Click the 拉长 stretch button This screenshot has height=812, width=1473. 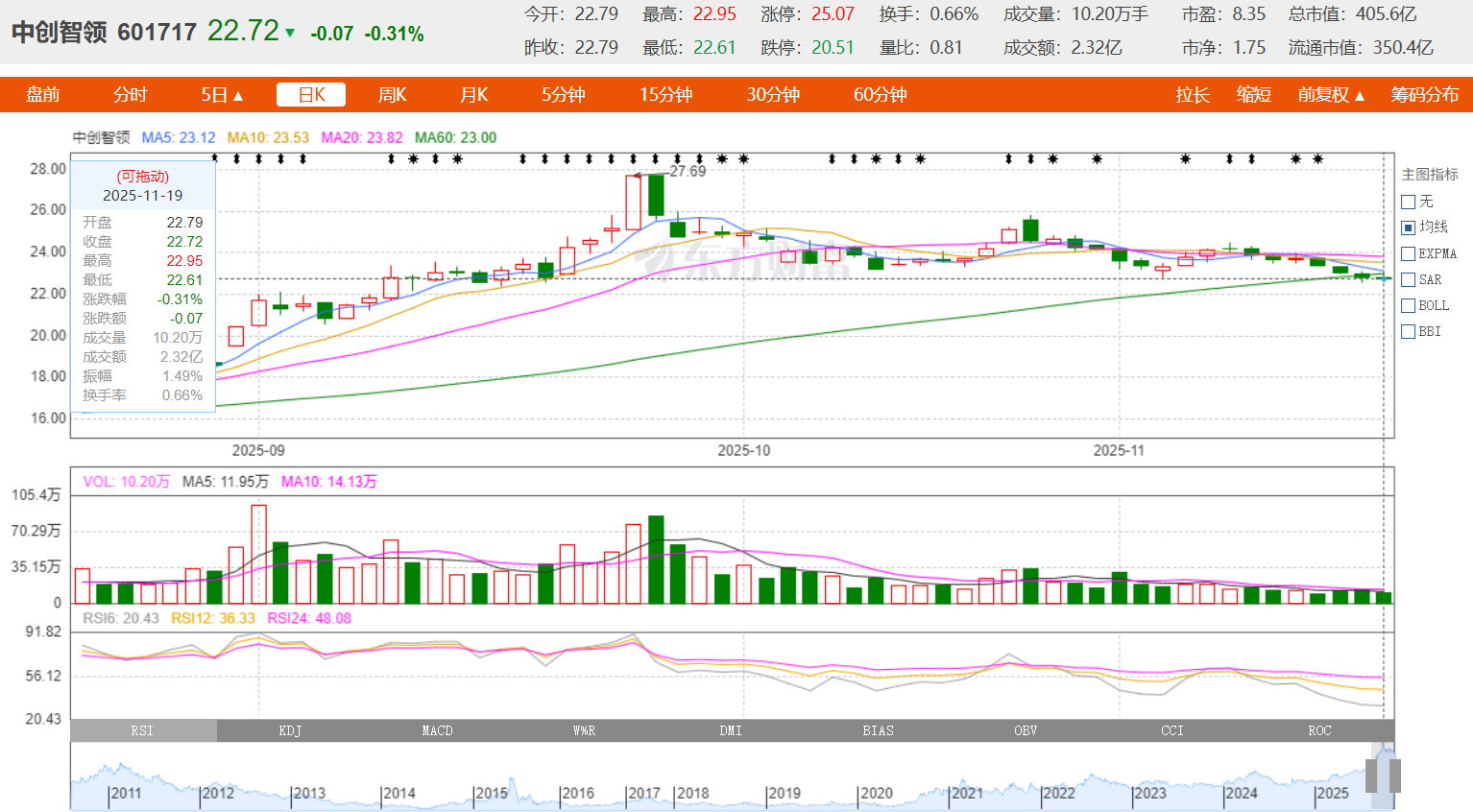[x=1193, y=95]
